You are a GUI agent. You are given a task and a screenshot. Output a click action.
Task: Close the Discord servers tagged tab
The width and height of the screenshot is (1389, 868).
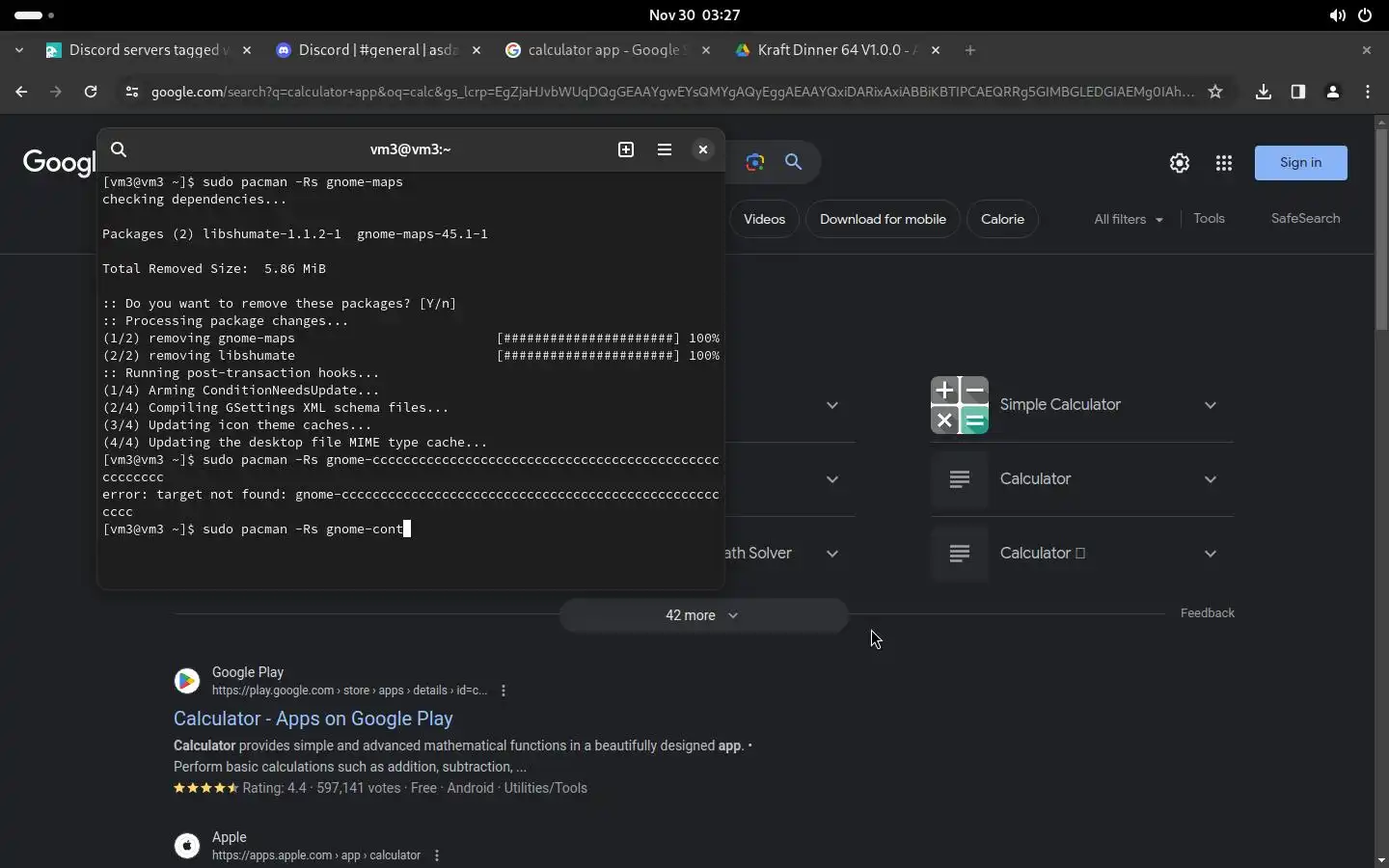point(247,50)
